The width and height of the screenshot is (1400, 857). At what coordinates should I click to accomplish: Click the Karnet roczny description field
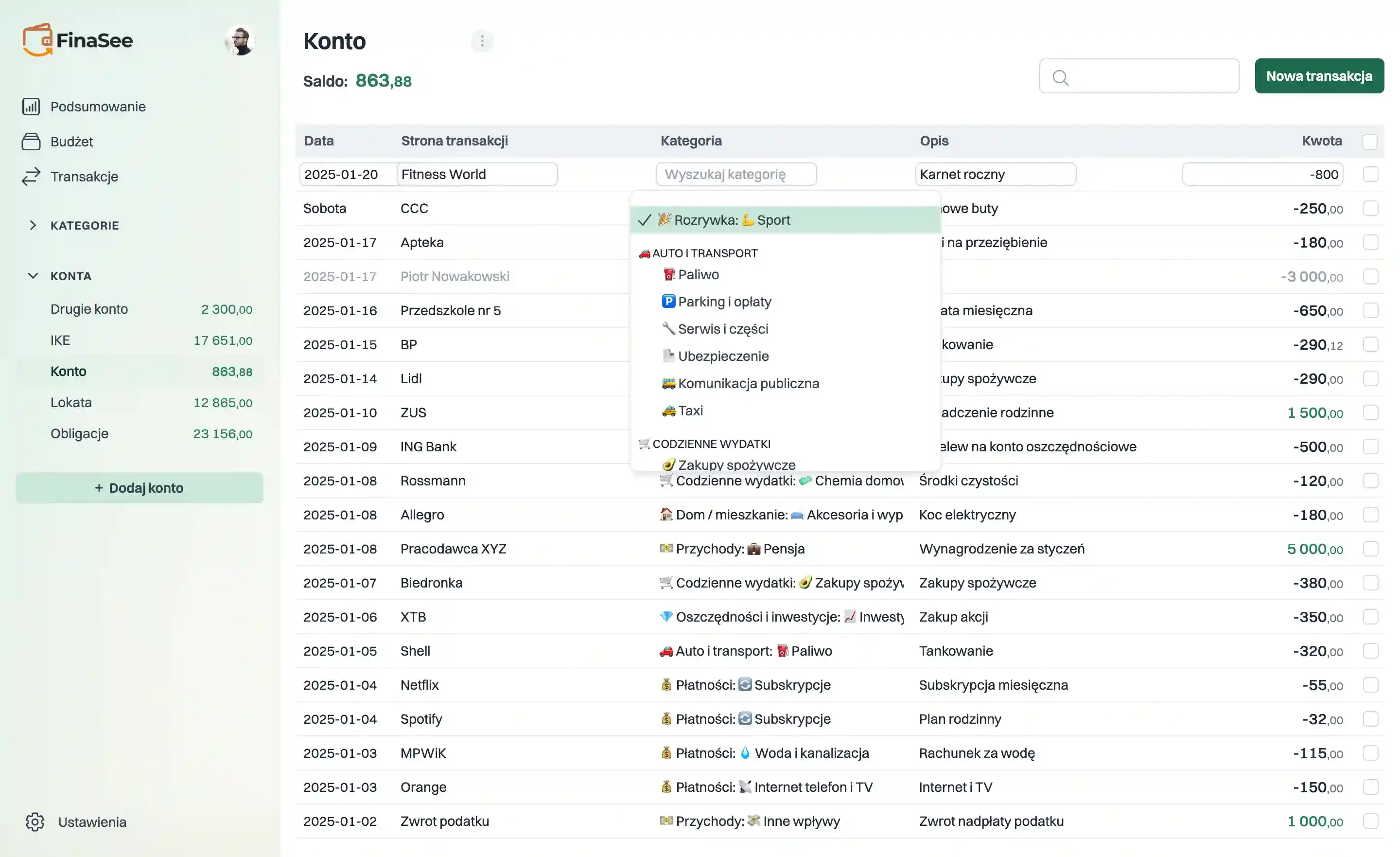[x=995, y=174]
